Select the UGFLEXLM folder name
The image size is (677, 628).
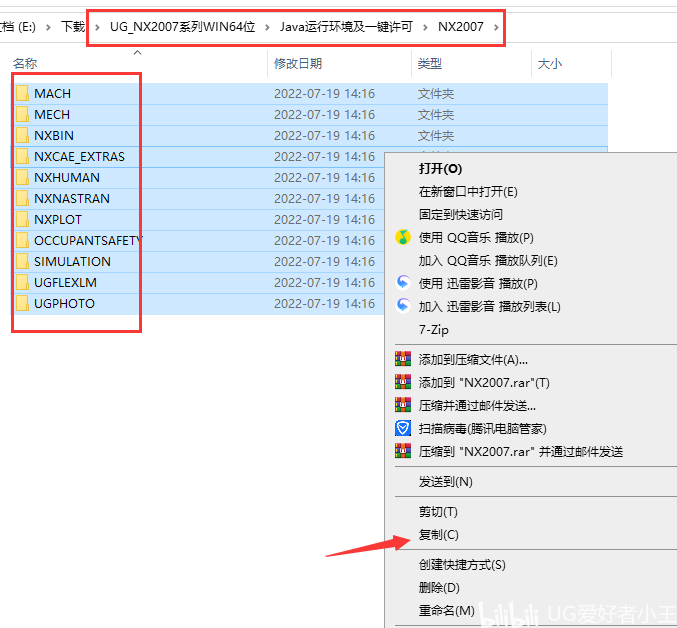(x=65, y=283)
